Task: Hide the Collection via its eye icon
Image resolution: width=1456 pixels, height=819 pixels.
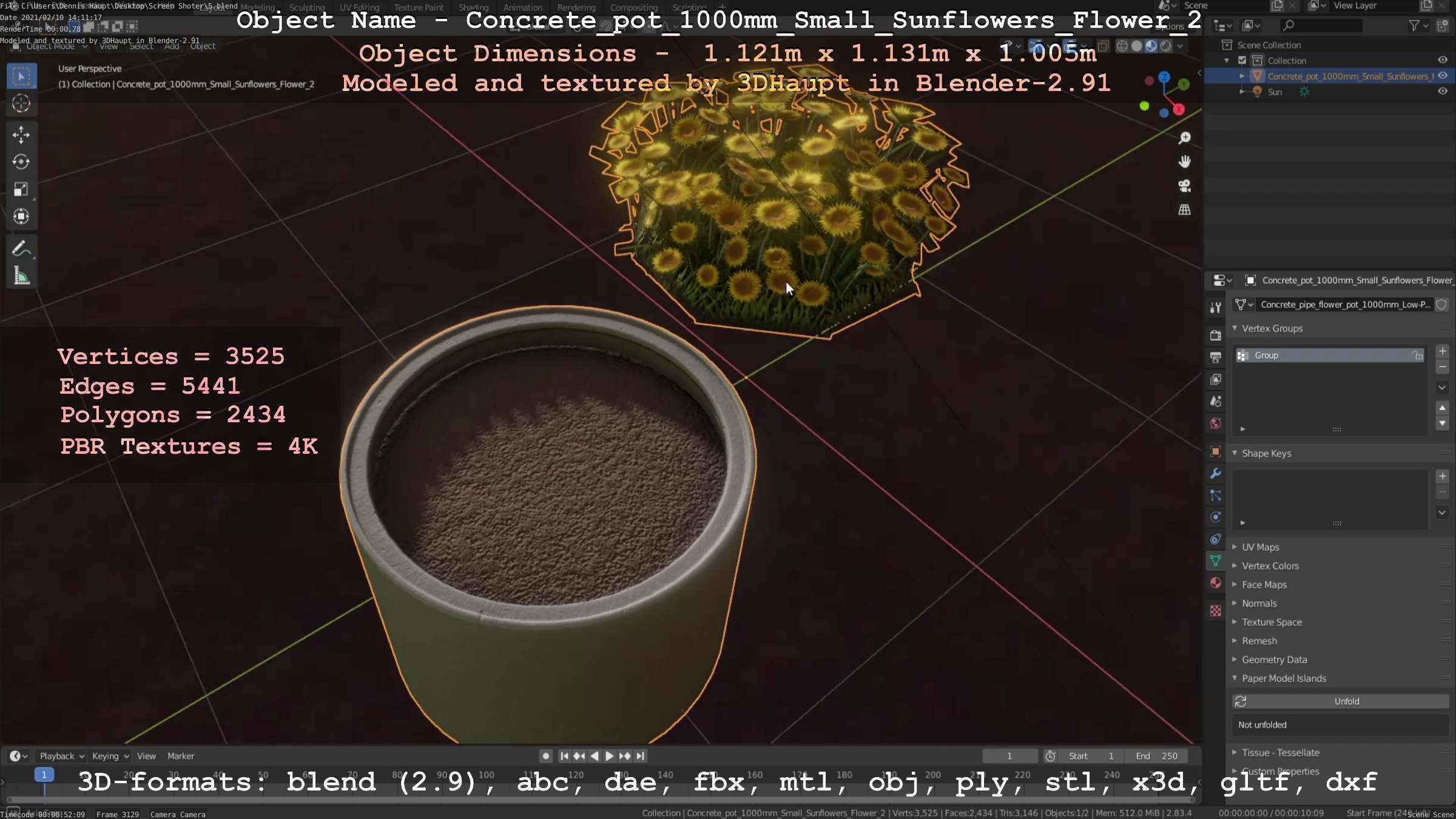Action: click(1443, 60)
